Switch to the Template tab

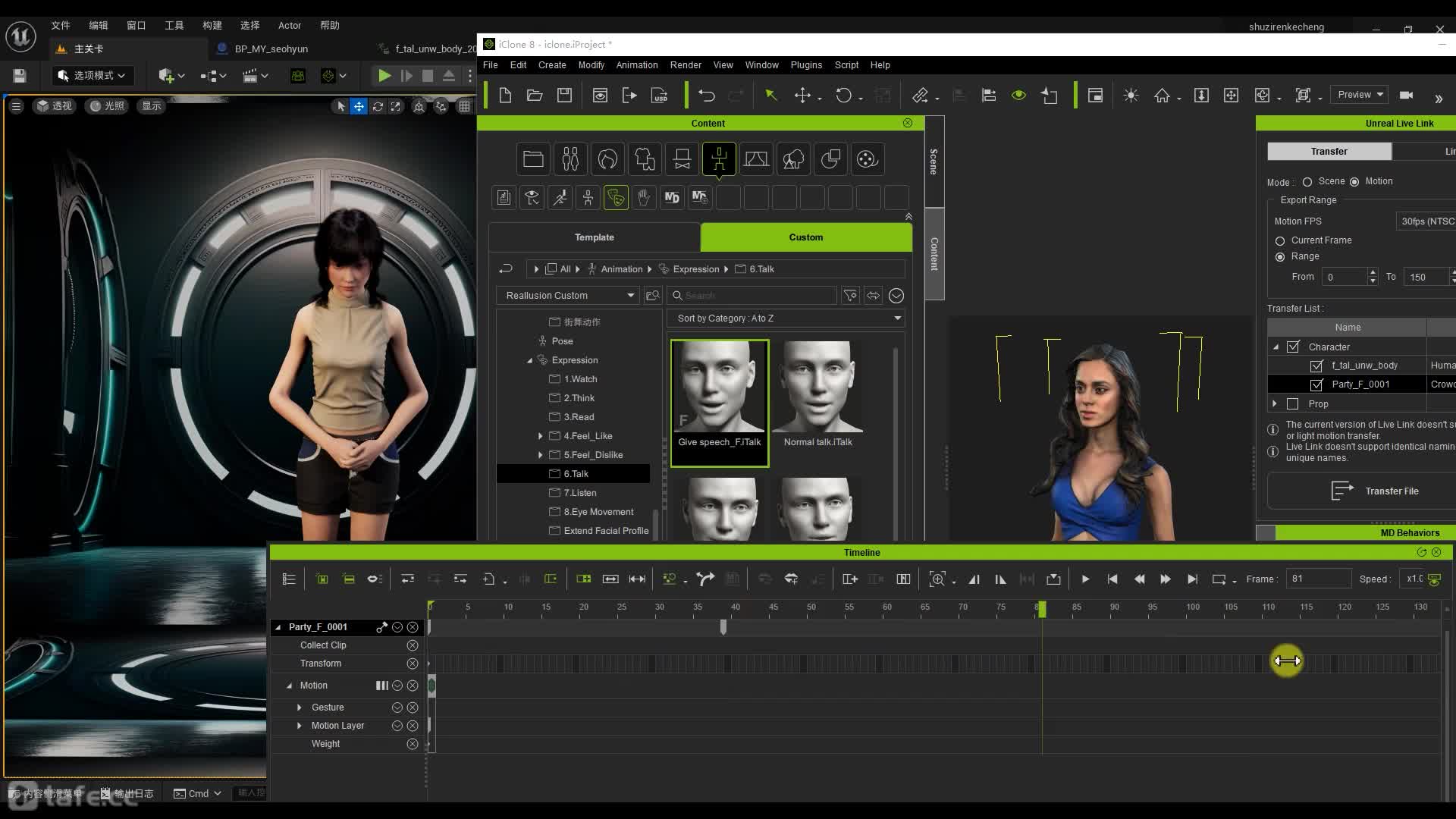pos(594,237)
